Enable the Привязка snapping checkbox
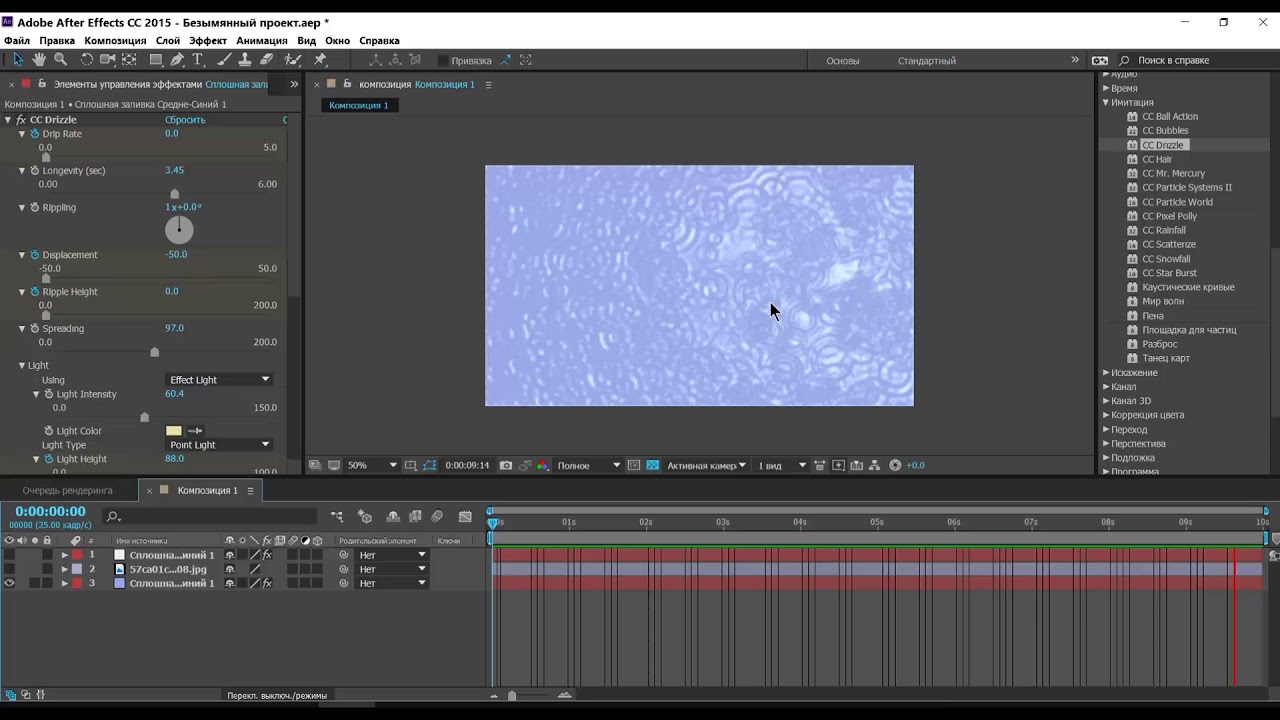 pos(442,61)
